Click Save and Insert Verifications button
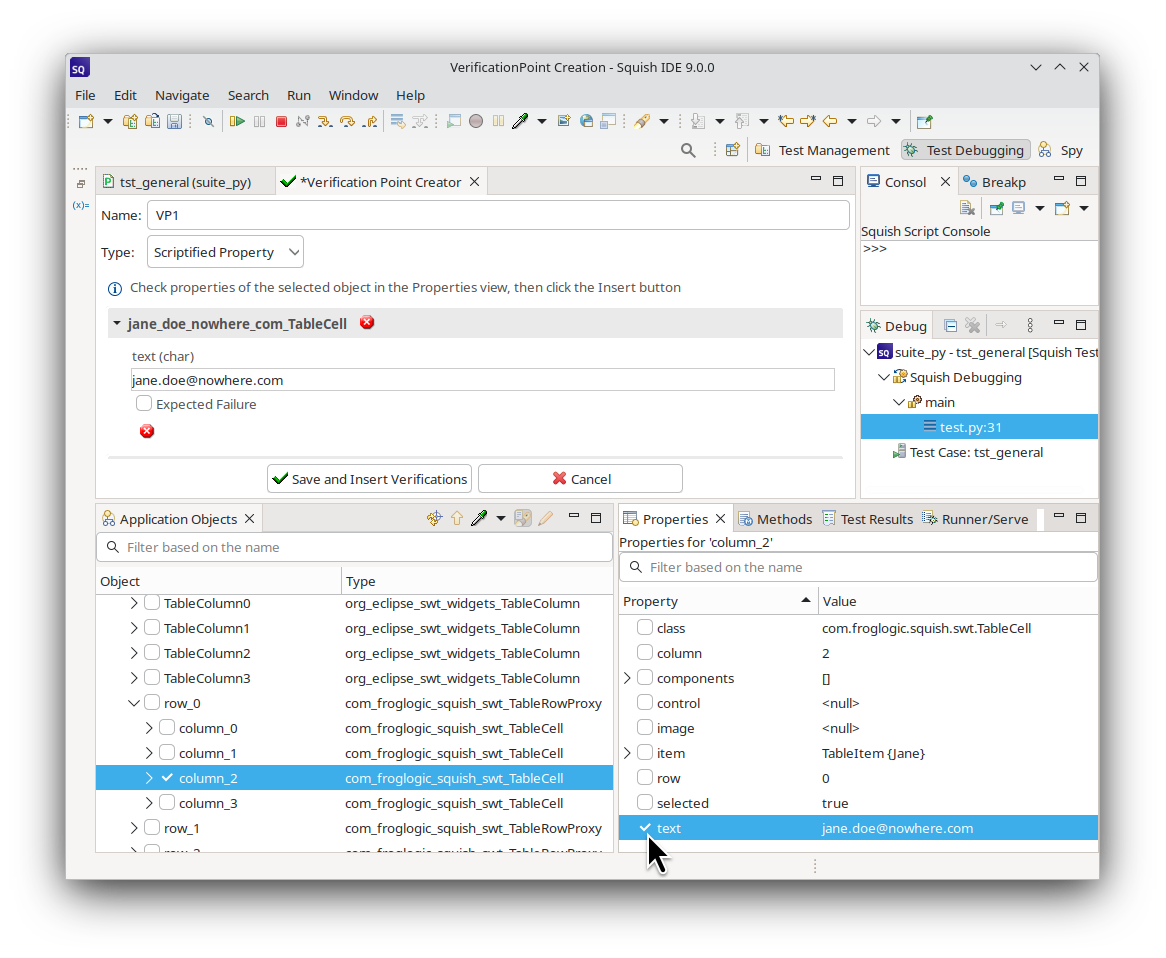 pyautogui.click(x=369, y=479)
